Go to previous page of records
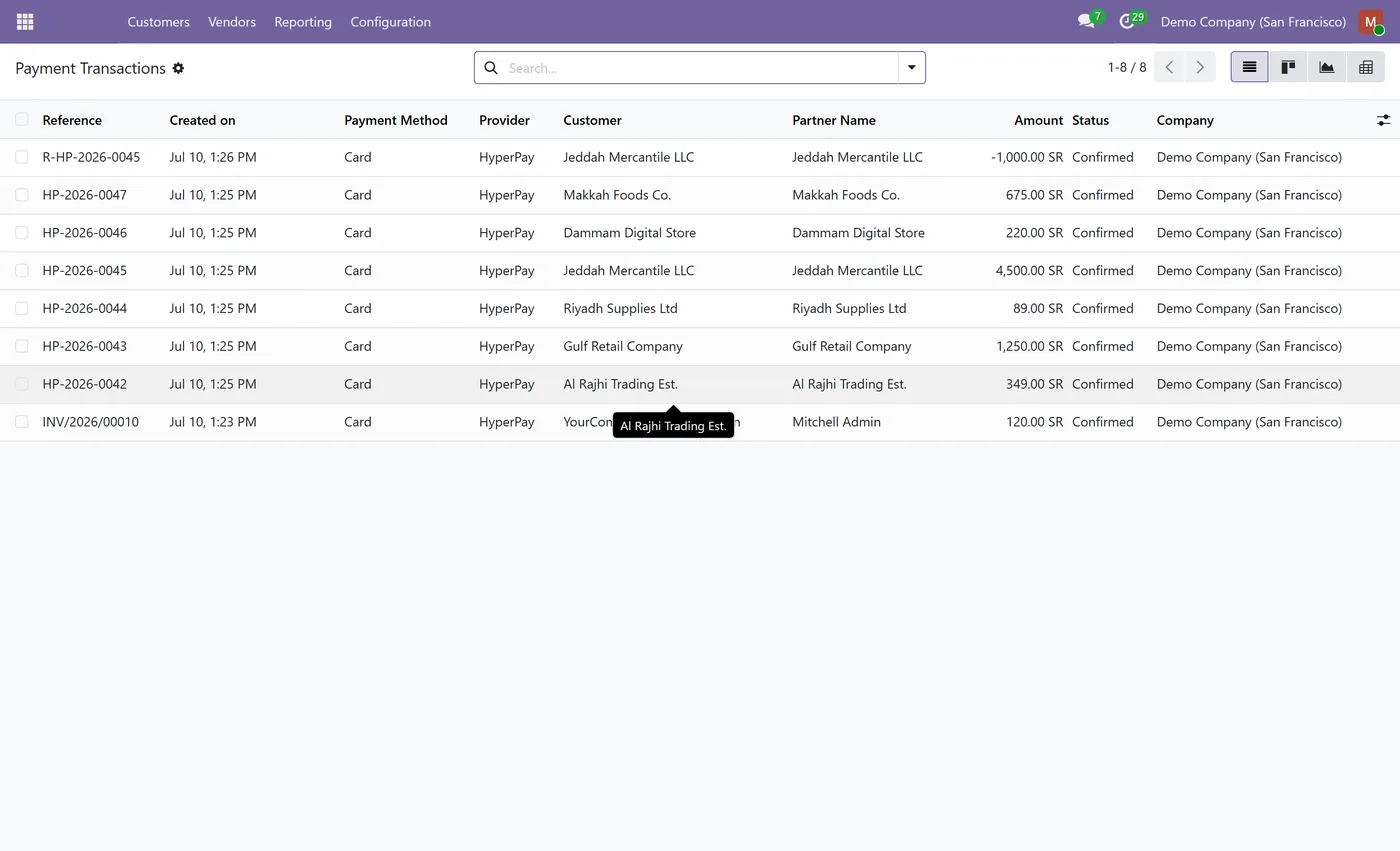Viewport: 1400px width, 851px height. coord(1169,67)
